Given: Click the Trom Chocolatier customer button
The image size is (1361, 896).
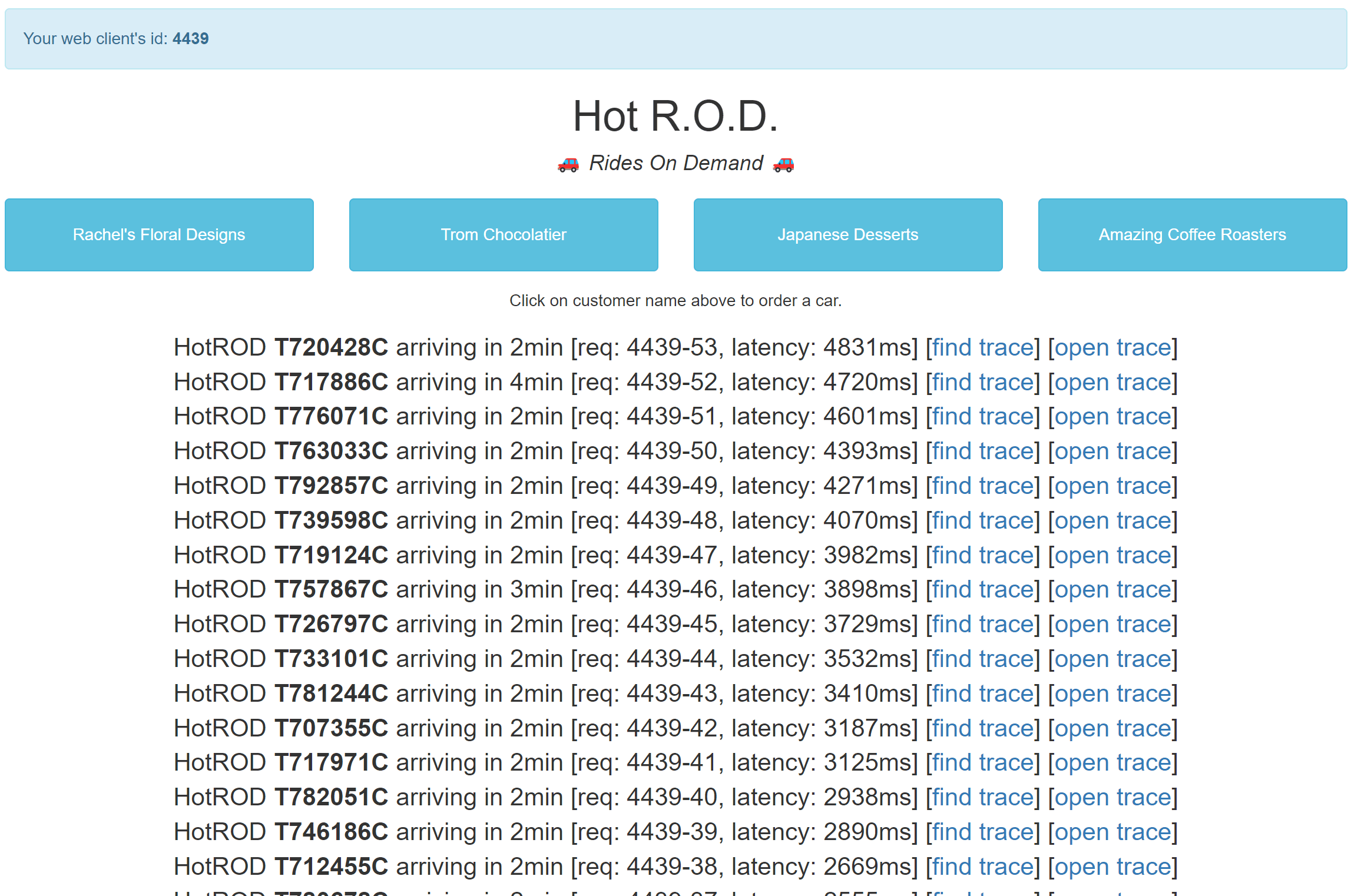Looking at the screenshot, I should click(504, 235).
